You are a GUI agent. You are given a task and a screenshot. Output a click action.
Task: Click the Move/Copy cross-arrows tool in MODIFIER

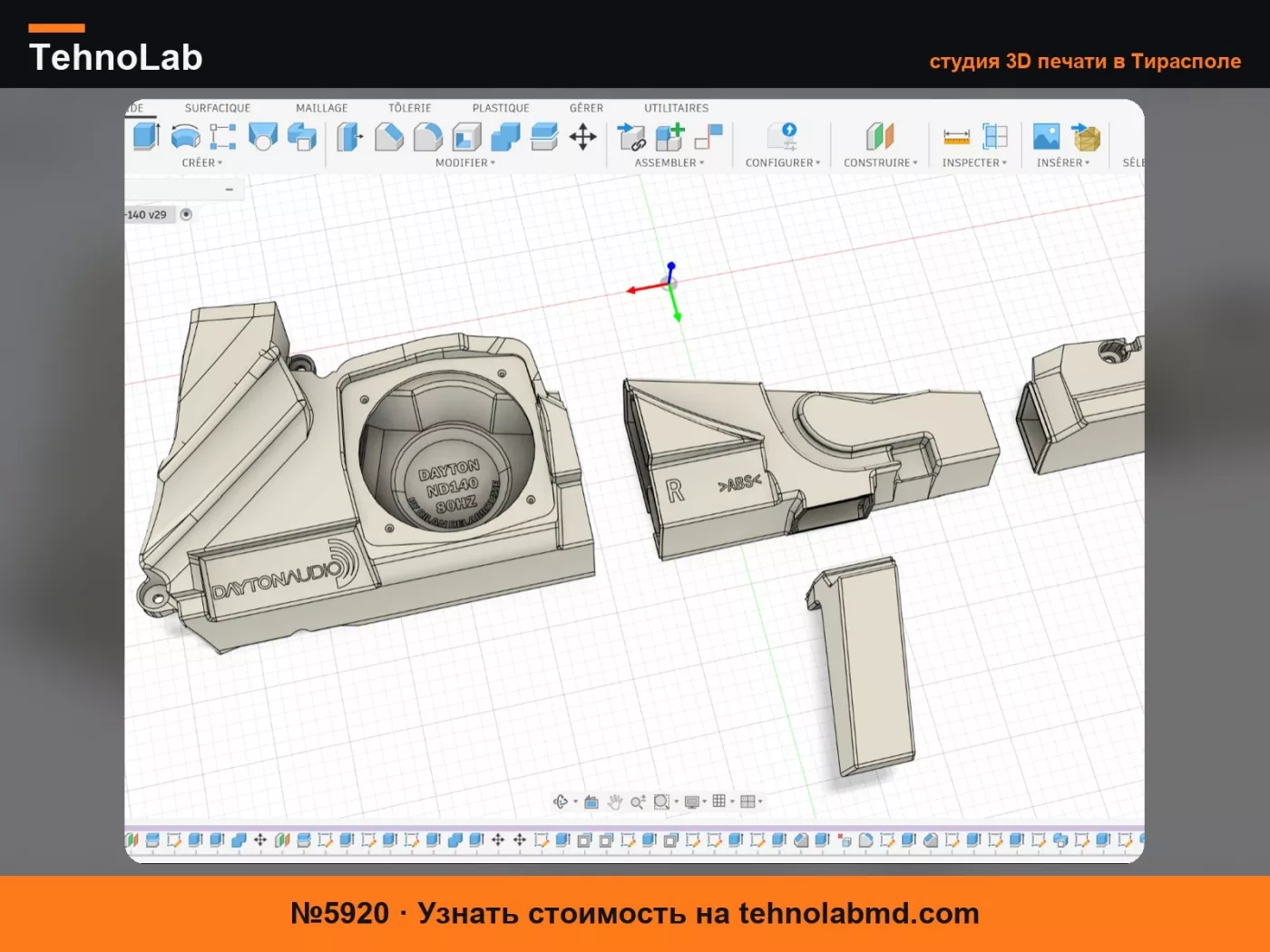pyautogui.click(x=583, y=137)
